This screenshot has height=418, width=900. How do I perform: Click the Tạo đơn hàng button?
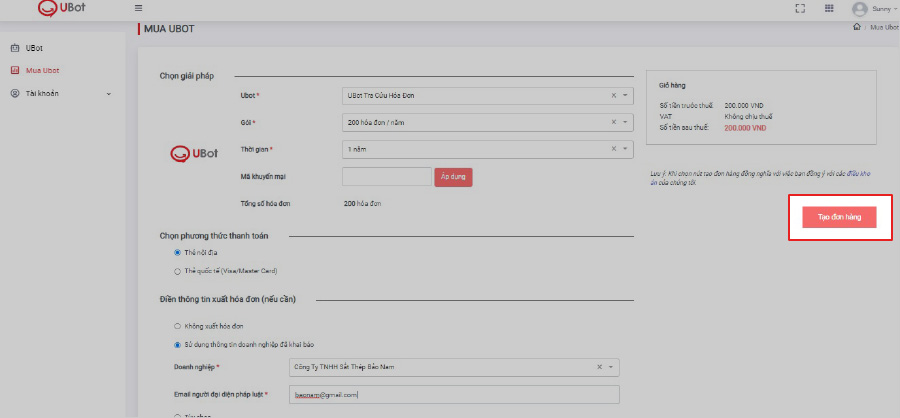[839, 218]
